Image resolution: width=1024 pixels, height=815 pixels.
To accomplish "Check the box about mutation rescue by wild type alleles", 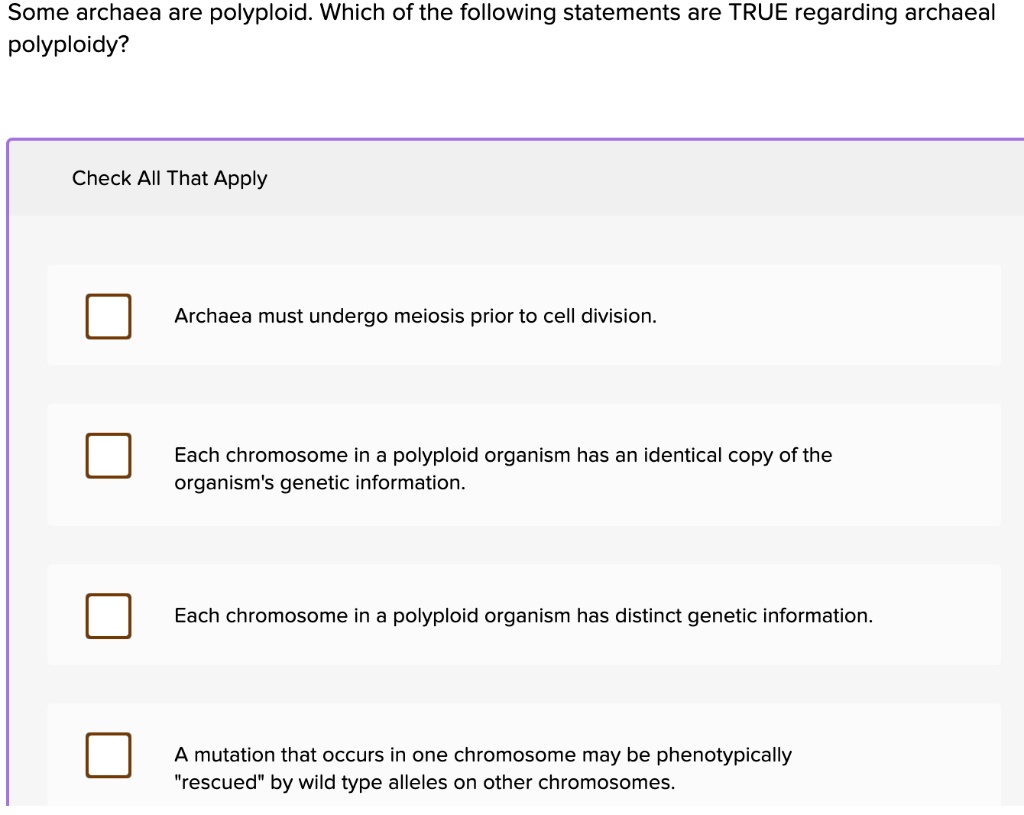I will tap(108, 756).
